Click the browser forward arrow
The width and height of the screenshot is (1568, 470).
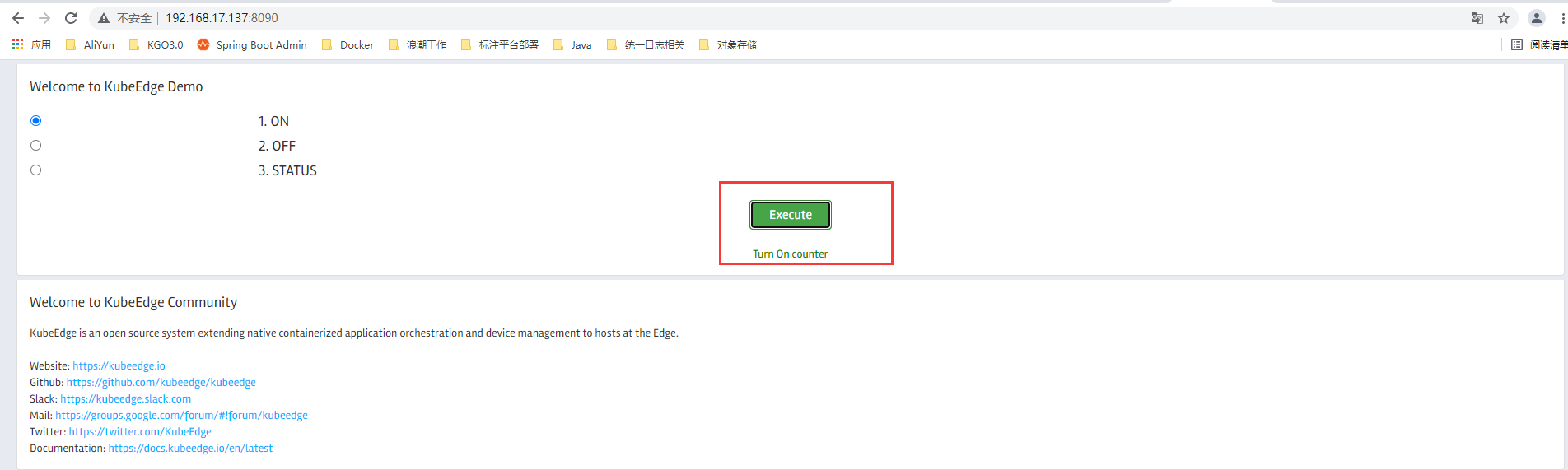click(x=44, y=18)
